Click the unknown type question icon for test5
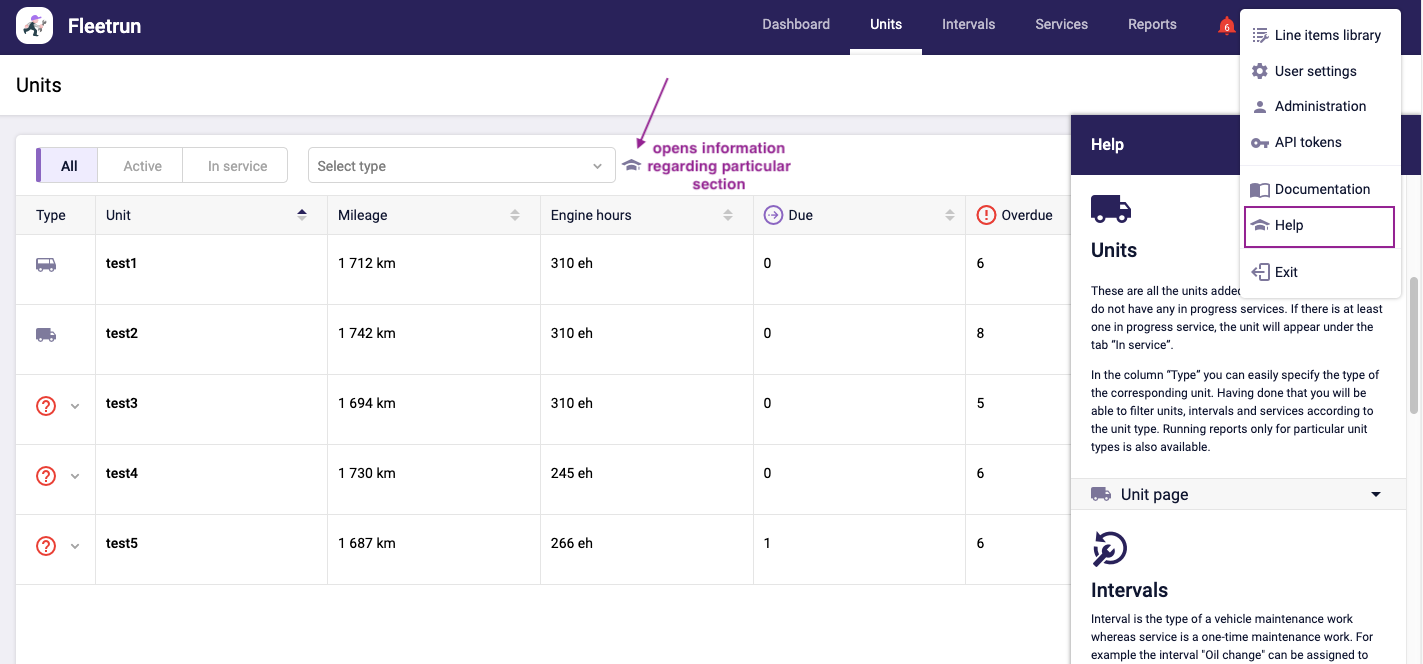 point(46,545)
